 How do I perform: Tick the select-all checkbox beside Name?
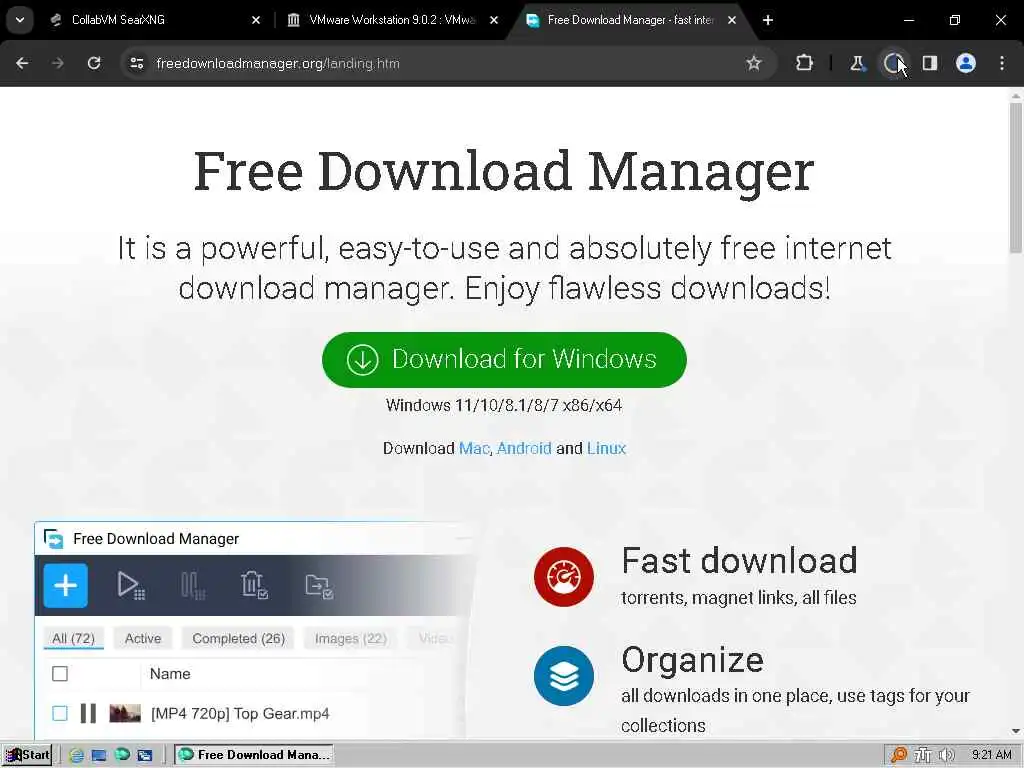tap(60, 674)
